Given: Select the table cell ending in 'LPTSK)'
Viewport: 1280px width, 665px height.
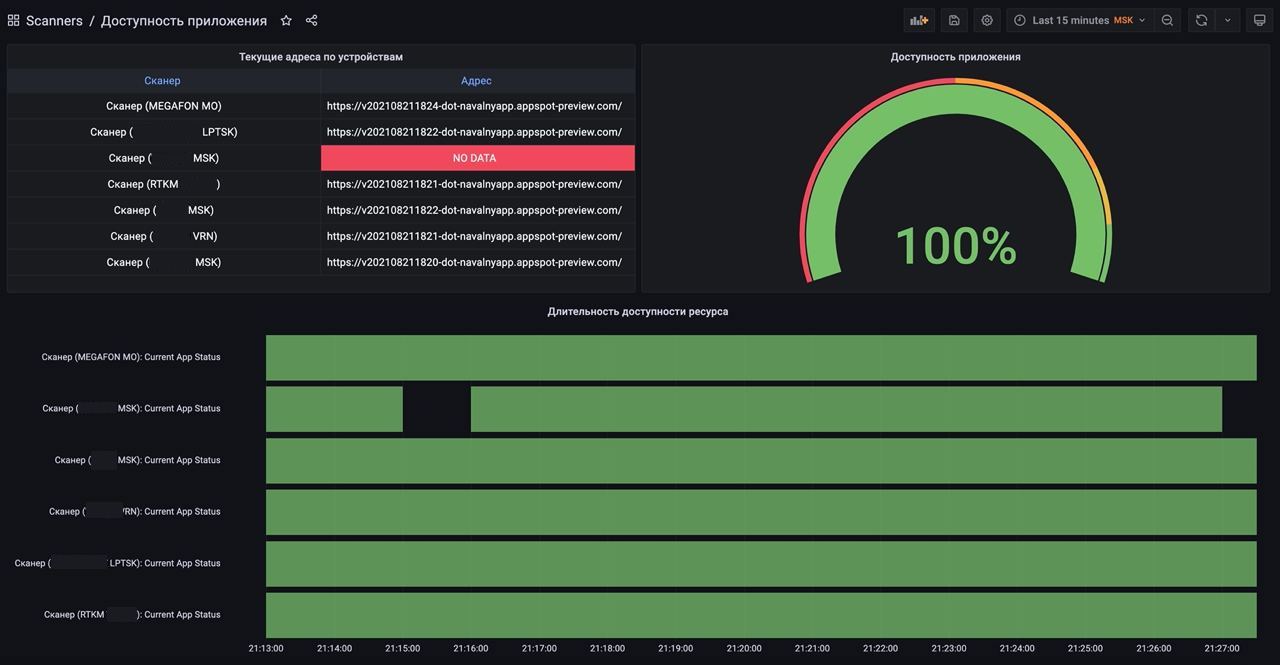Looking at the screenshot, I should [164, 132].
